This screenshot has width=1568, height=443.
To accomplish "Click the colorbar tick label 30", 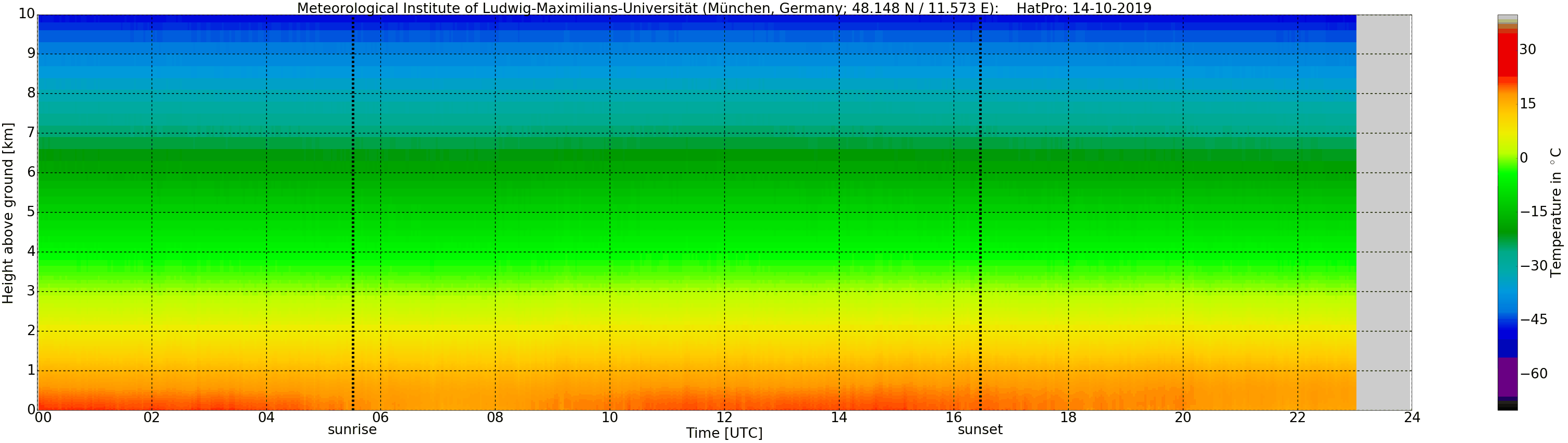I will (x=1527, y=50).
